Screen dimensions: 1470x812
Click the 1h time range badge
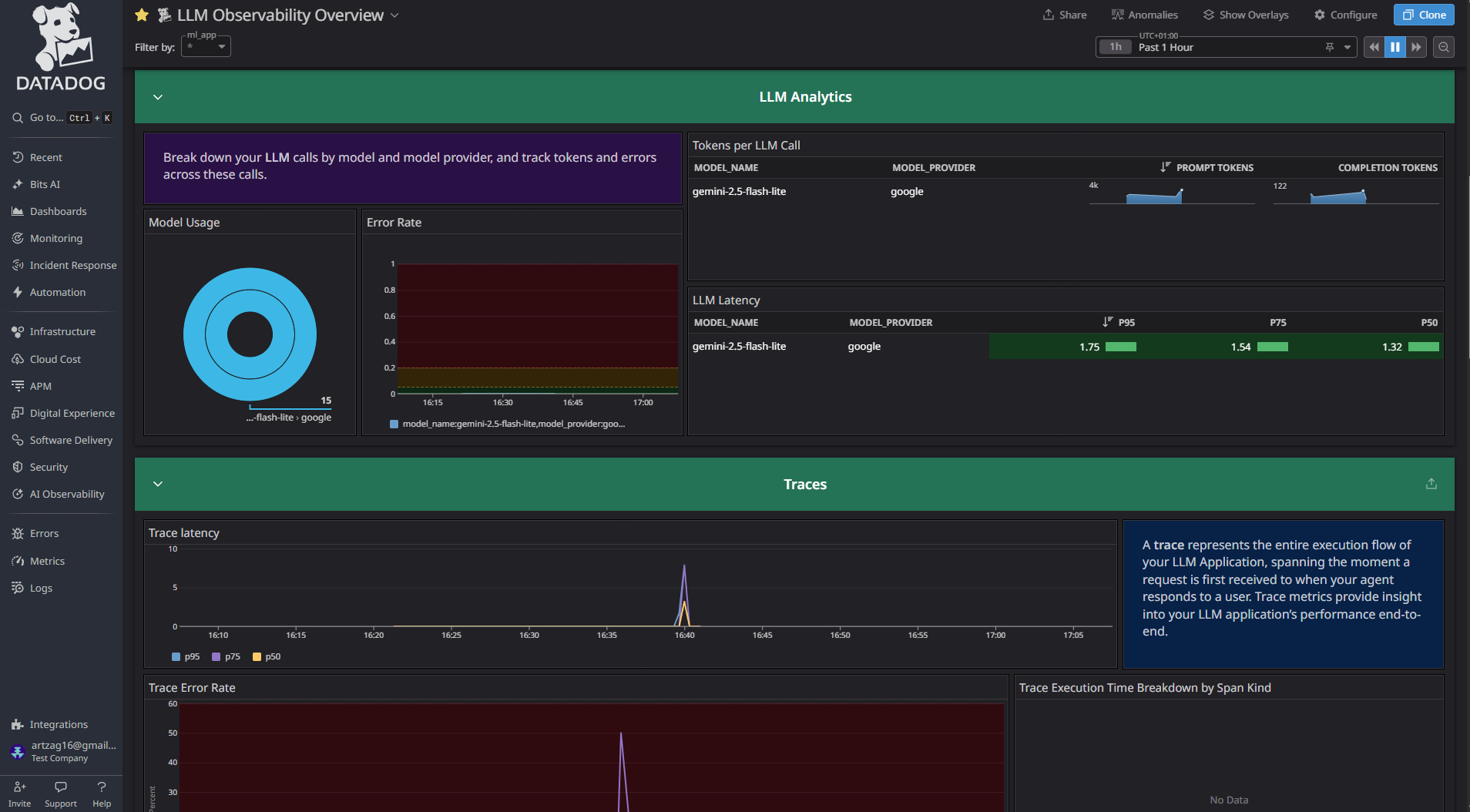[x=1116, y=47]
